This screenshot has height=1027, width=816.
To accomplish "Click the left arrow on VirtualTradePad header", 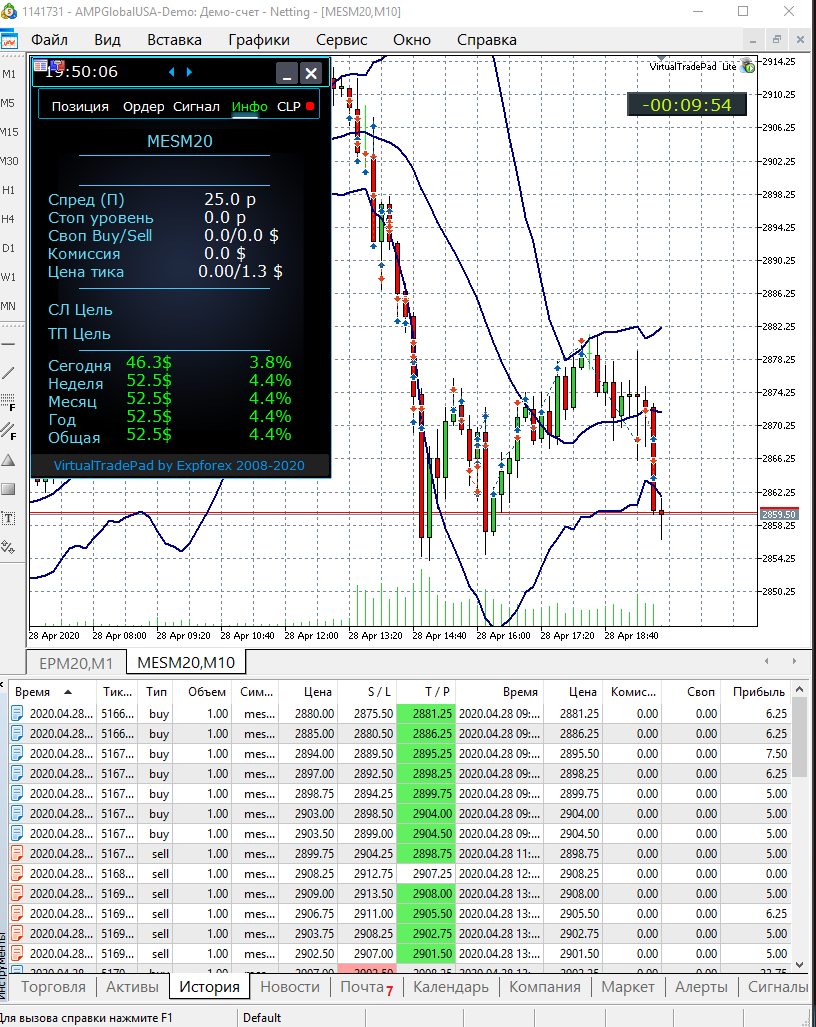I will (172, 72).
